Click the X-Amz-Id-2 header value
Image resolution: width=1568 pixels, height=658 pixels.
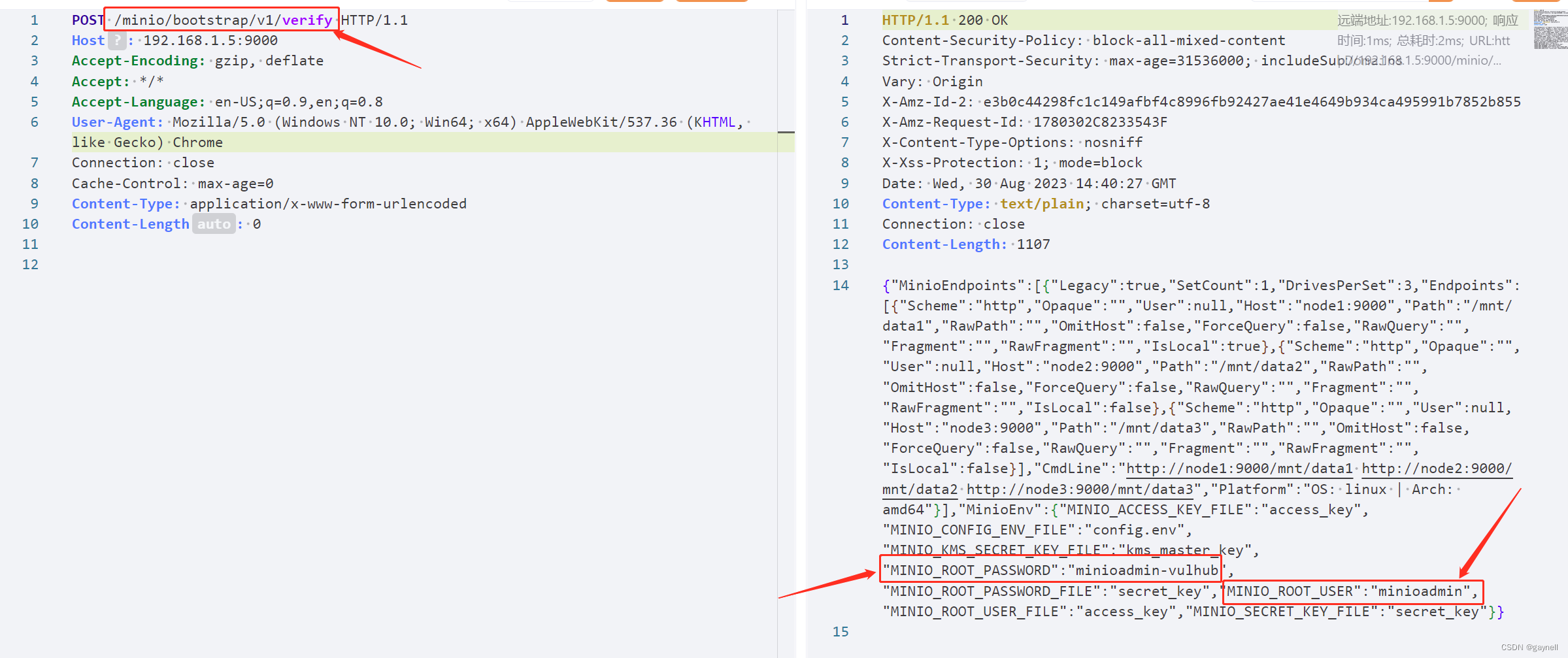tap(1252, 102)
